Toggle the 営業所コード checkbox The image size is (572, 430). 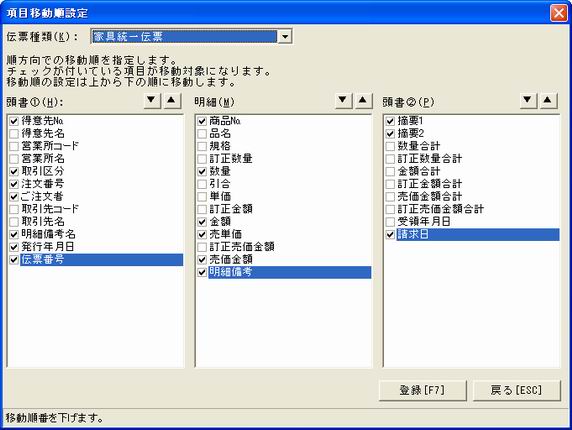(14, 146)
